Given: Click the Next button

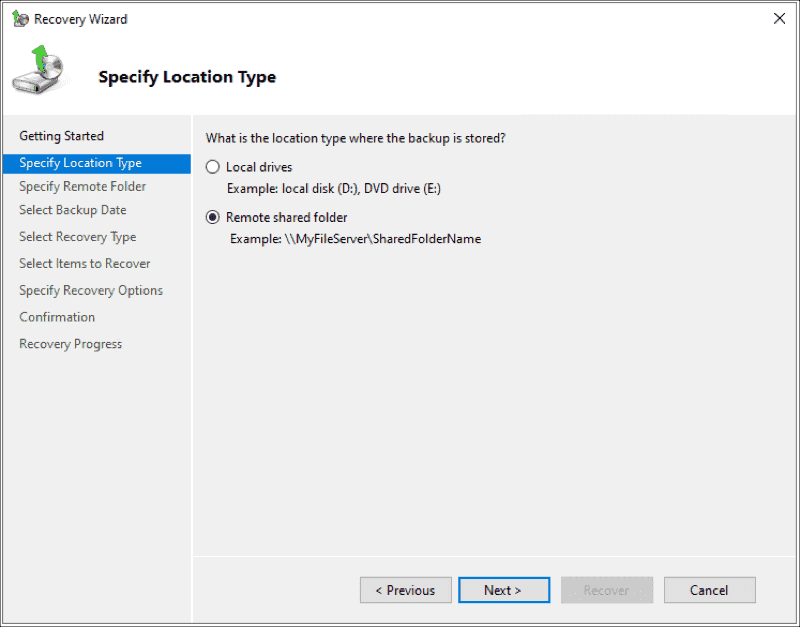Looking at the screenshot, I should (504, 589).
